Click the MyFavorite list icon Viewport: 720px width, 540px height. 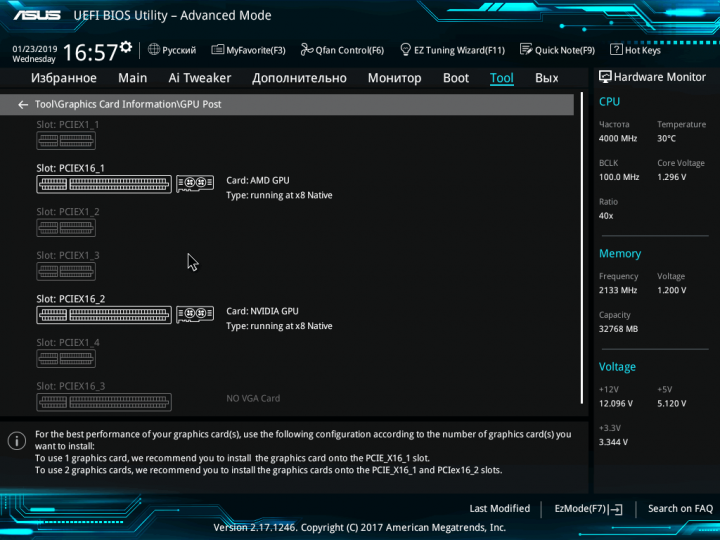point(218,50)
